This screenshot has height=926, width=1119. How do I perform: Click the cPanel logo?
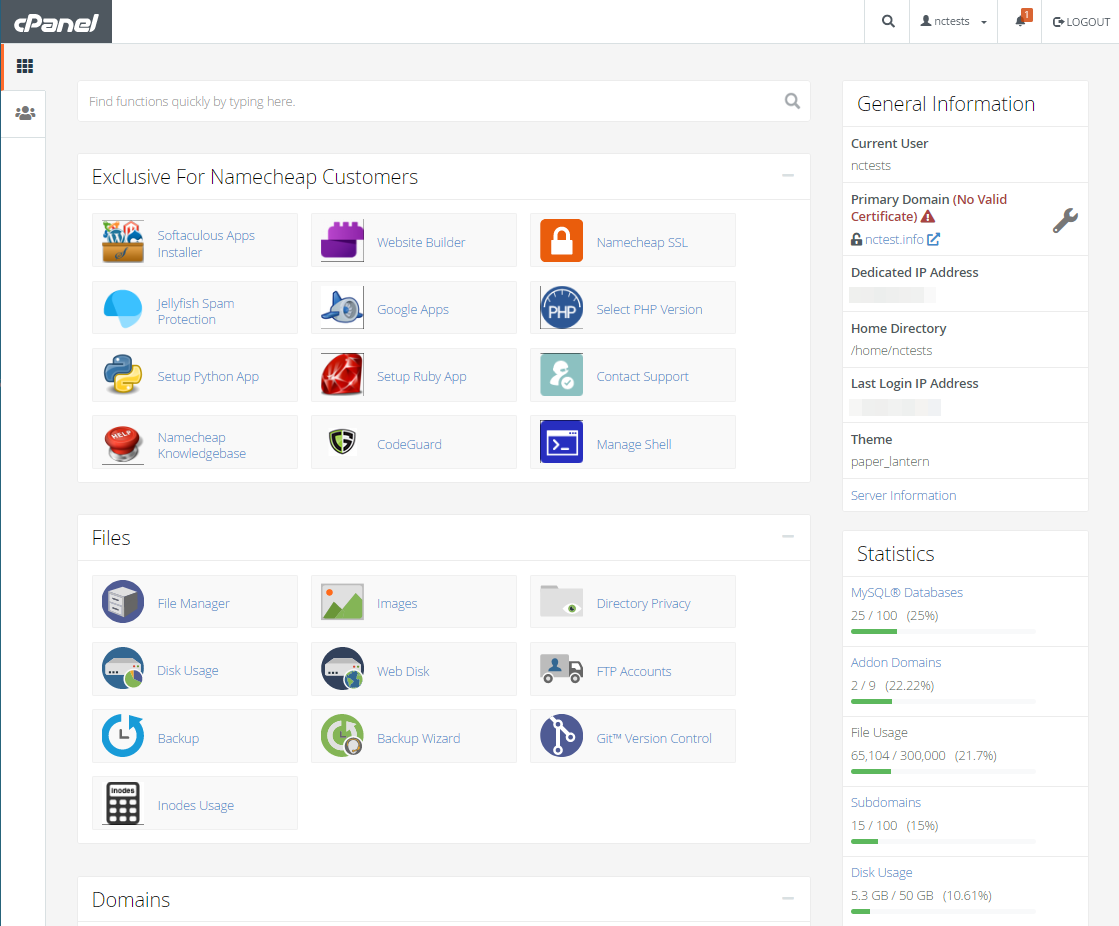coord(56,22)
